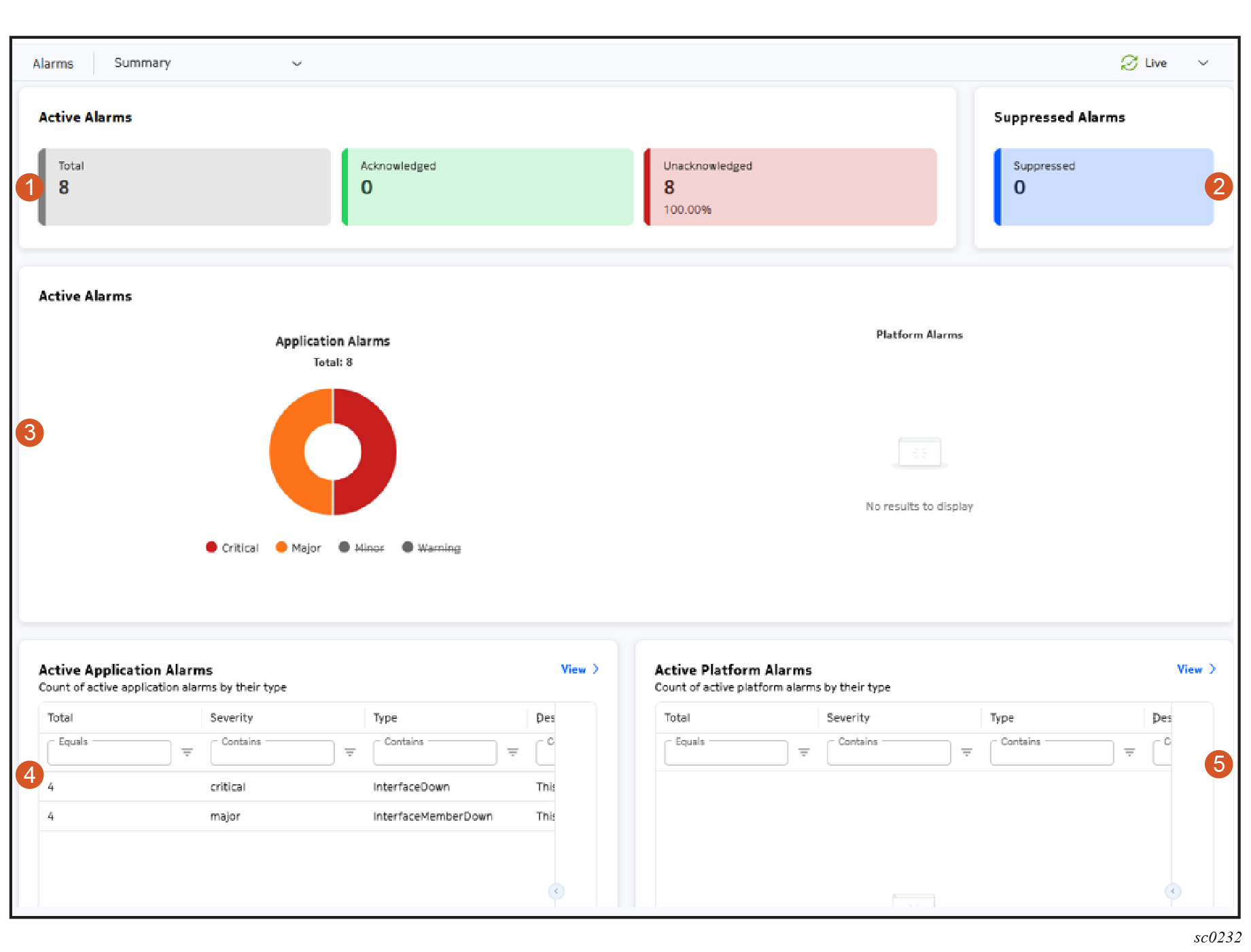Image resolution: width=1251 pixels, height=952 pixels.
Task: Click the Unacknowledged alarms tile
Action: [x=790, y=187]
